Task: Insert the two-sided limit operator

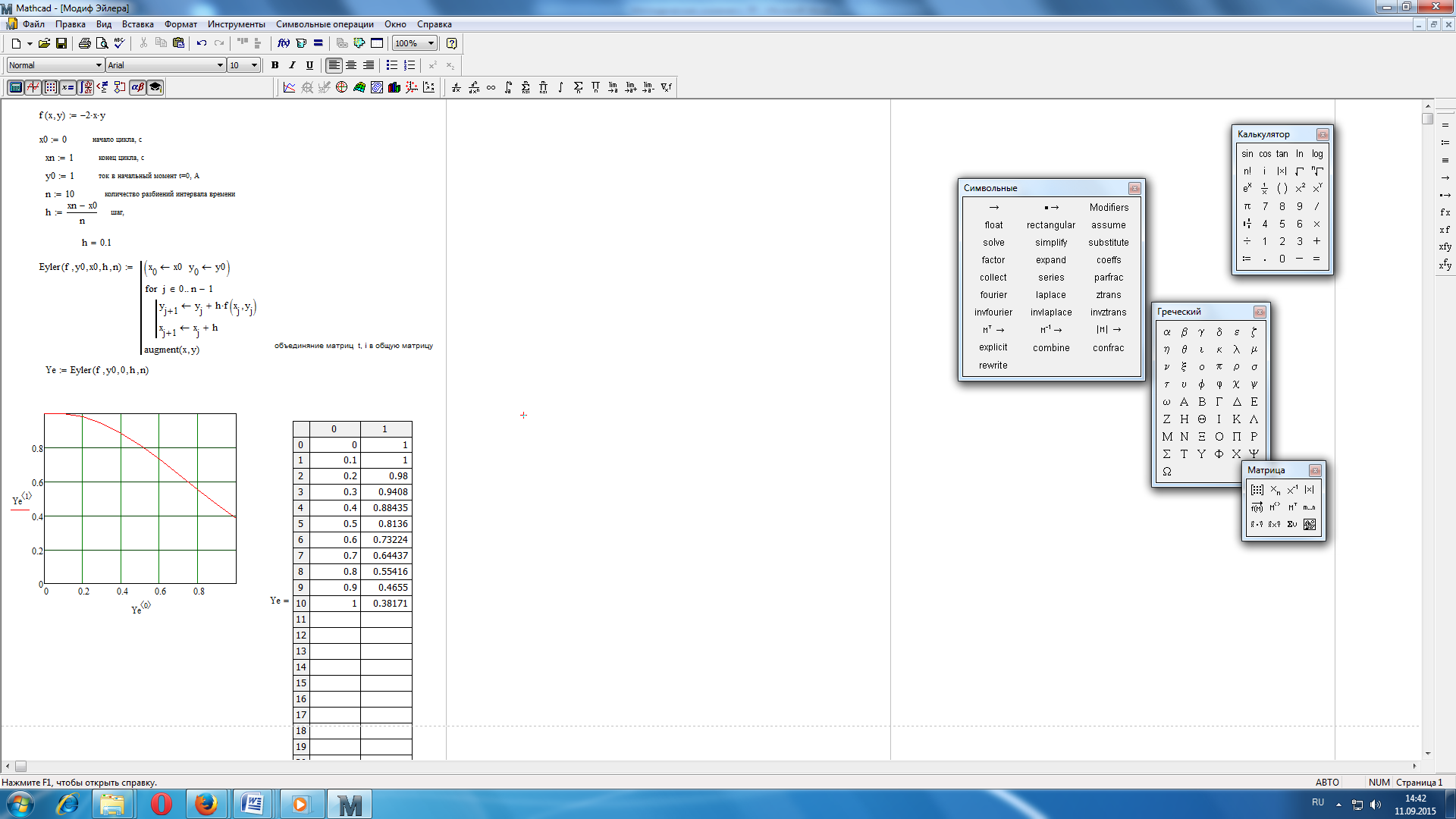Action: coord(613,87)
